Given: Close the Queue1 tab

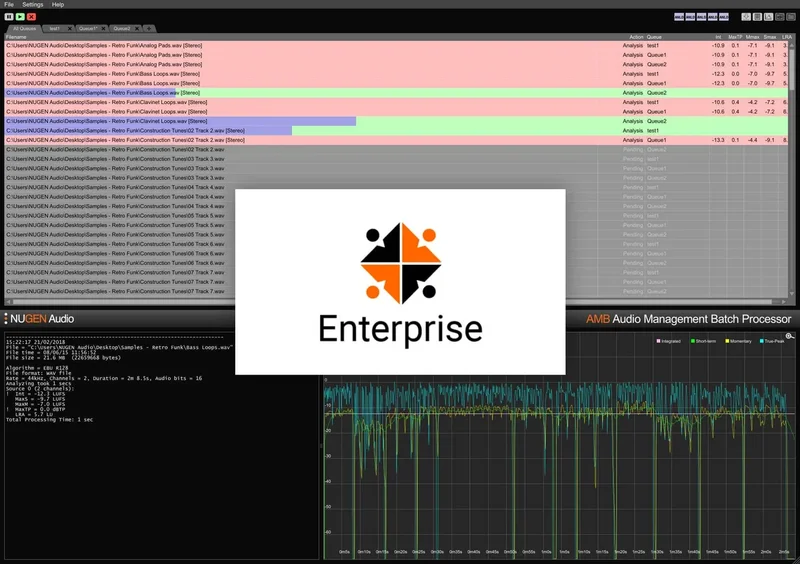Looking at the screenshot, I should pos(104,29).
